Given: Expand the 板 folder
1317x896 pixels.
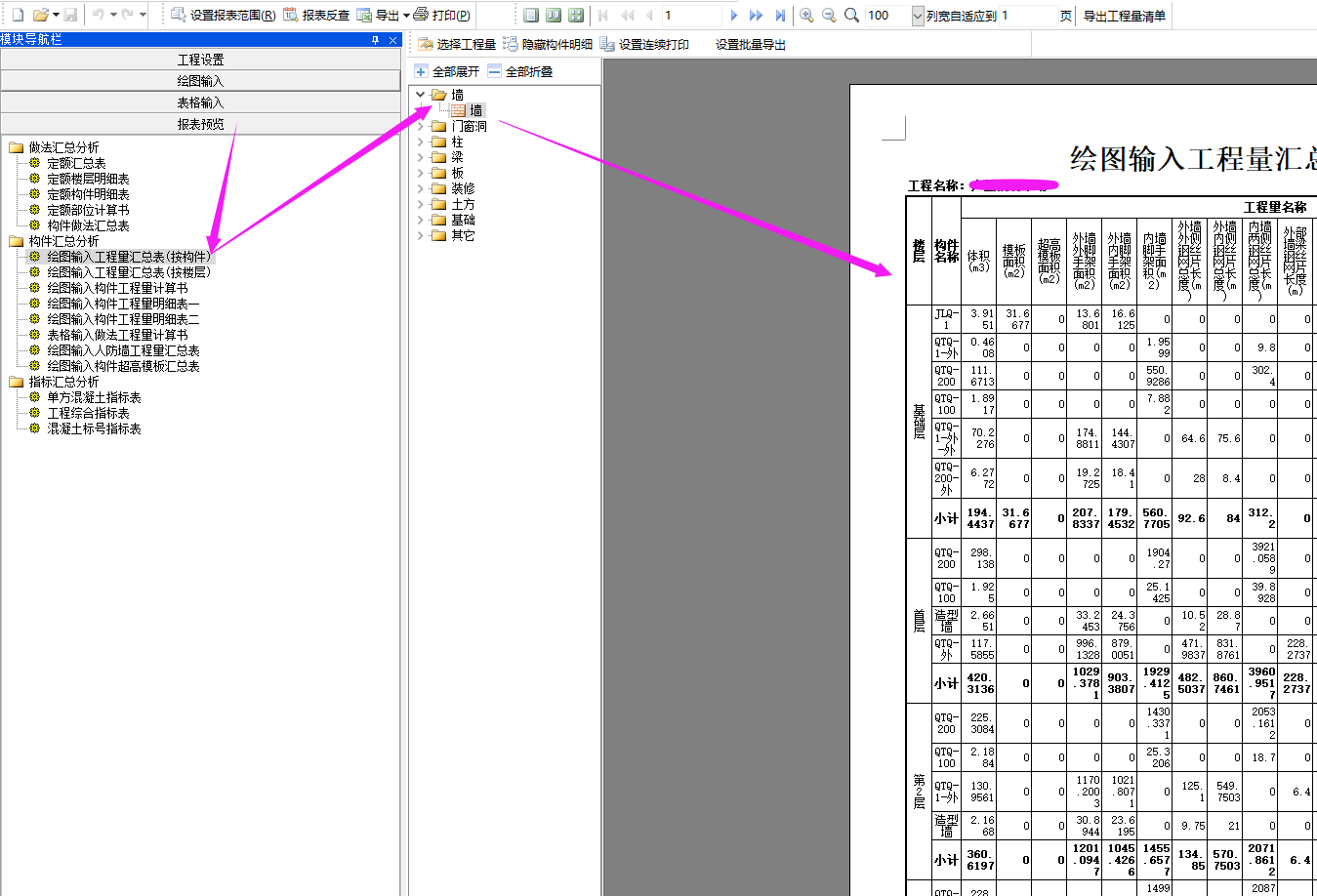Looking at the screenshot, I should click(421, 173).
